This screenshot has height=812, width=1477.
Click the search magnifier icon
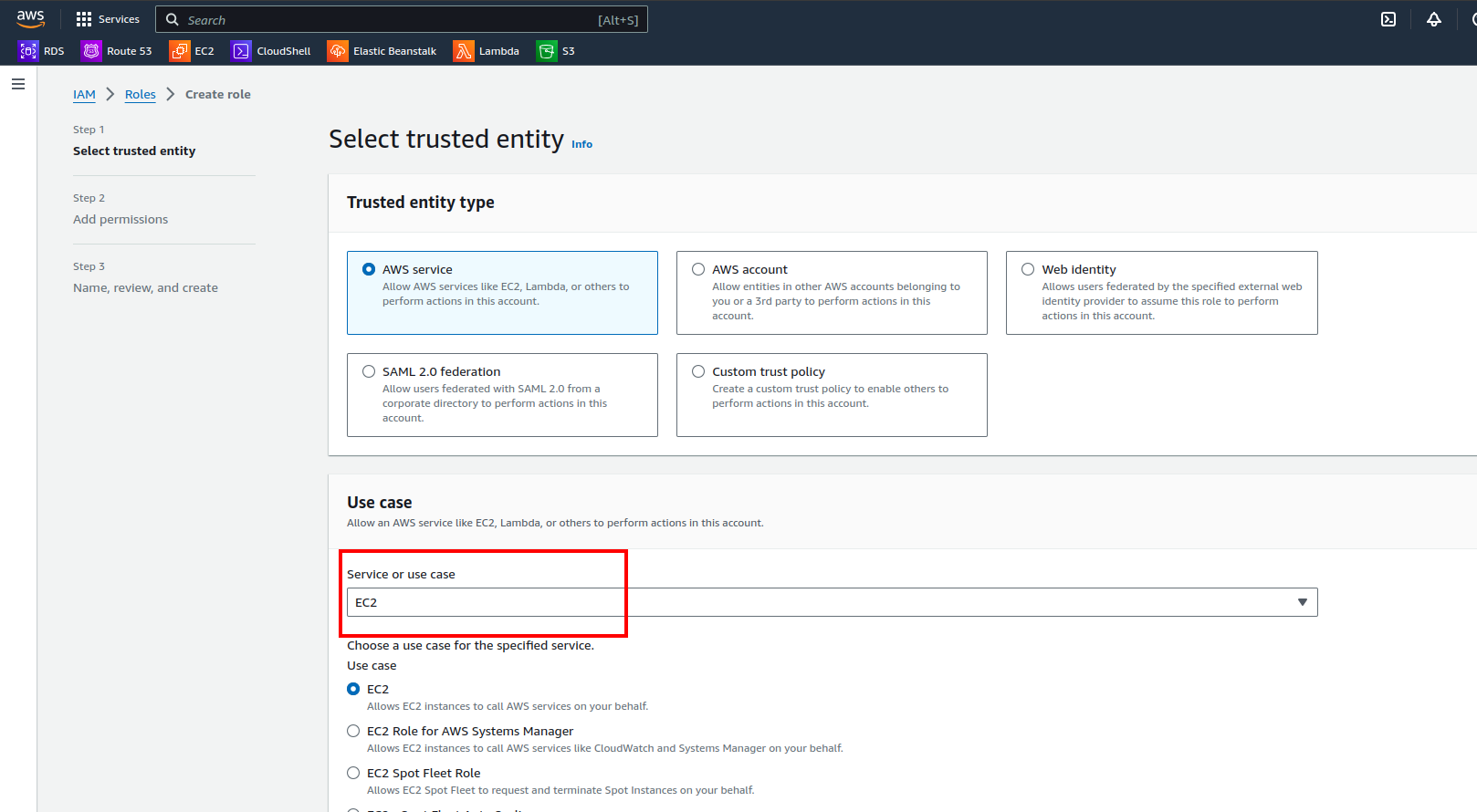coord(172,19)
